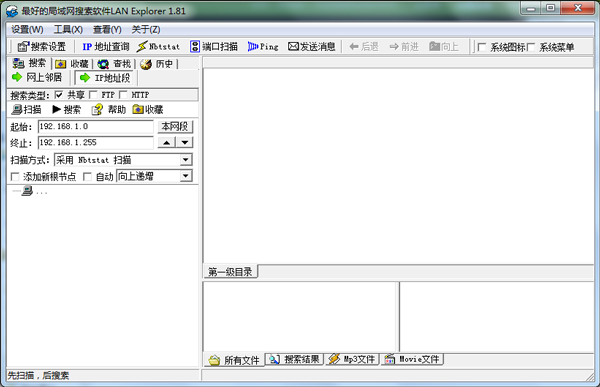Expand the 向上递增 dropdown
This screenshot has height=387, width=600.
coord(186,176)
